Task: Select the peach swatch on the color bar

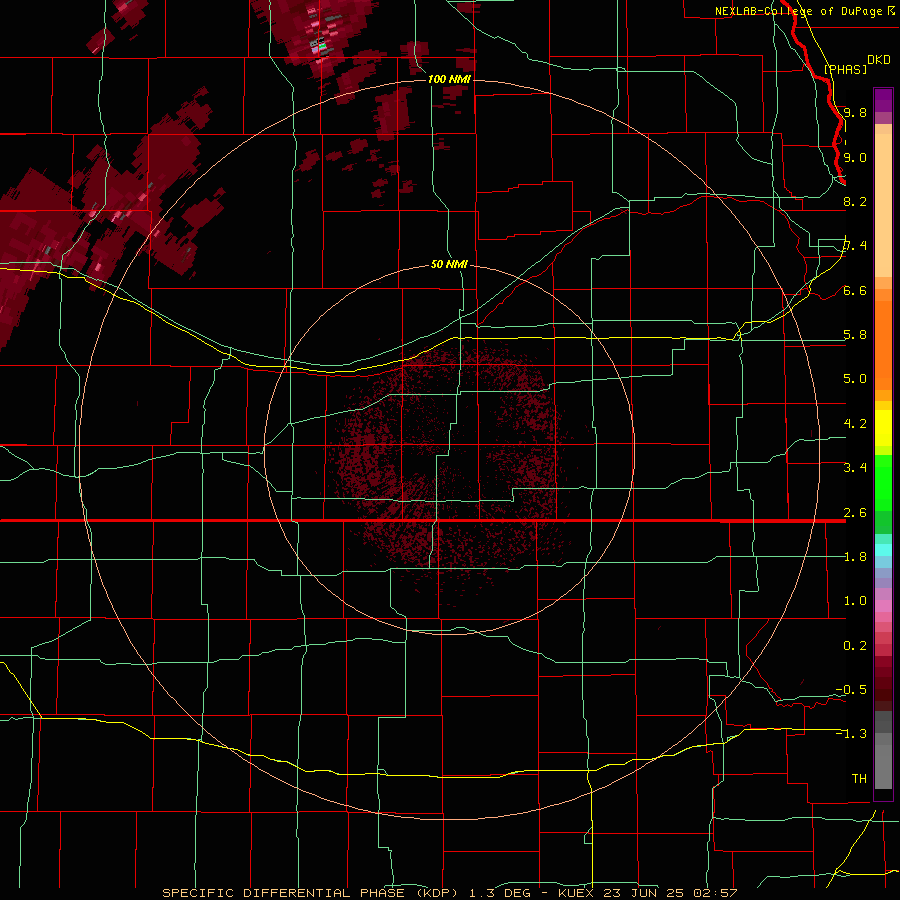Action: click(x=883, y=205)
